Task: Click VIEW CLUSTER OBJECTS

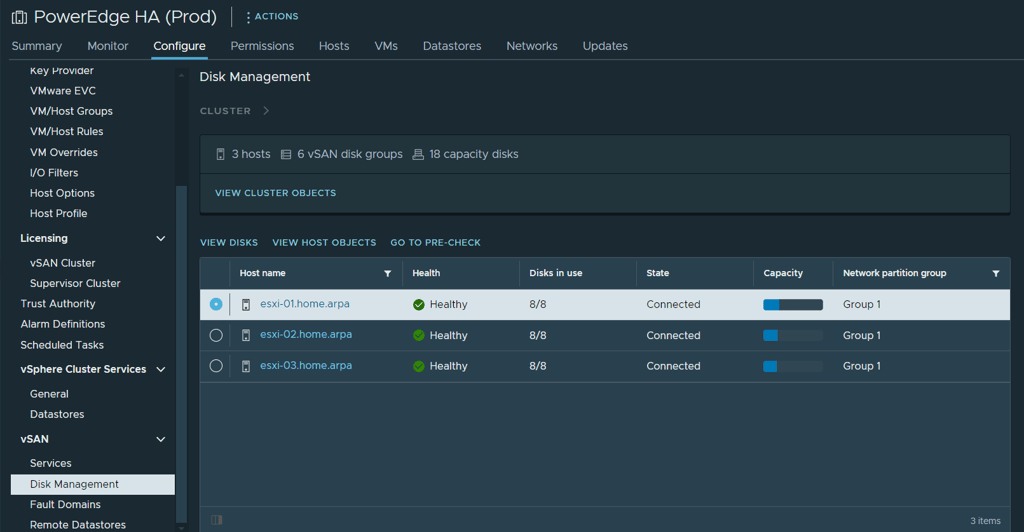Action: 276,193
